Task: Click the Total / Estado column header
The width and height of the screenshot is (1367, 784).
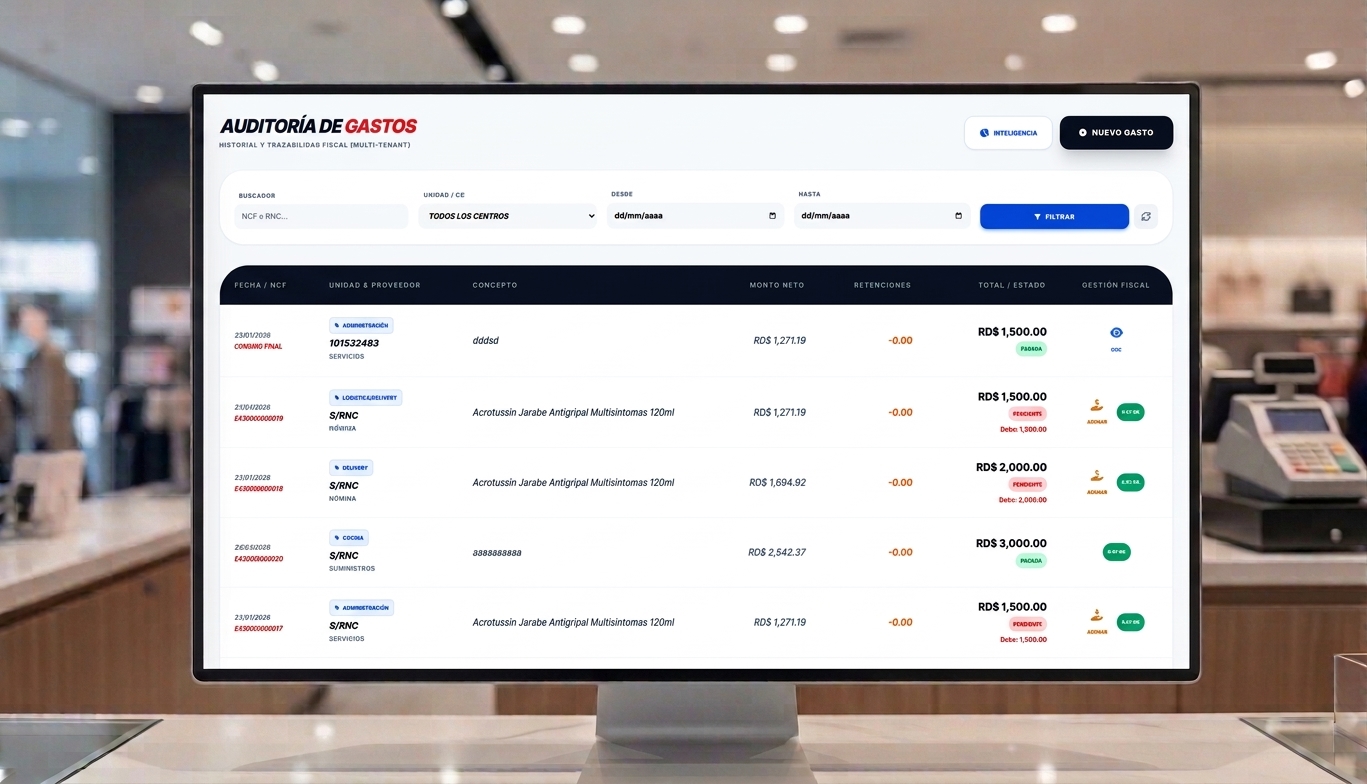Action: [1012, 285]
